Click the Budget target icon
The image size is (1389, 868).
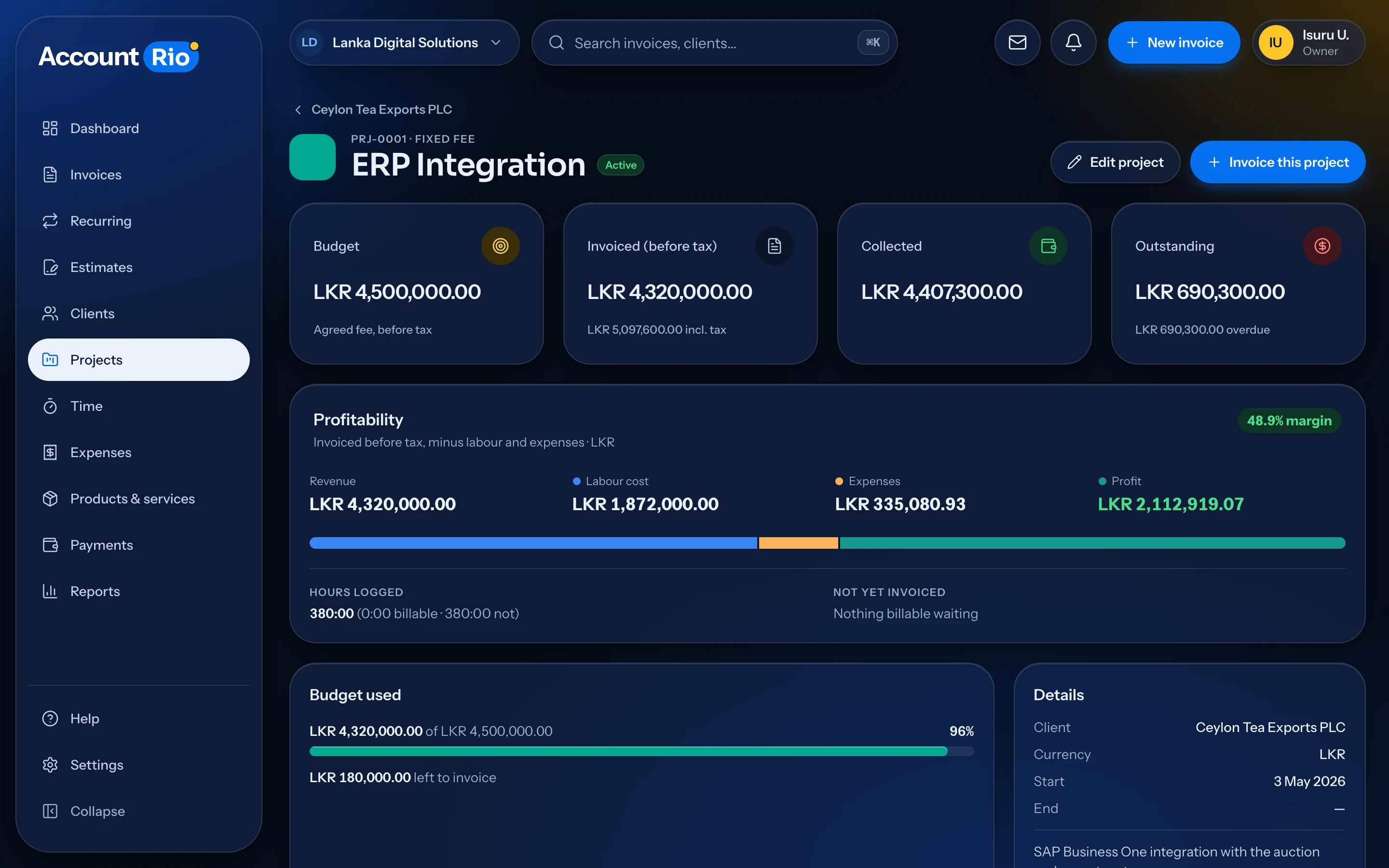click(x=501, y=246)
